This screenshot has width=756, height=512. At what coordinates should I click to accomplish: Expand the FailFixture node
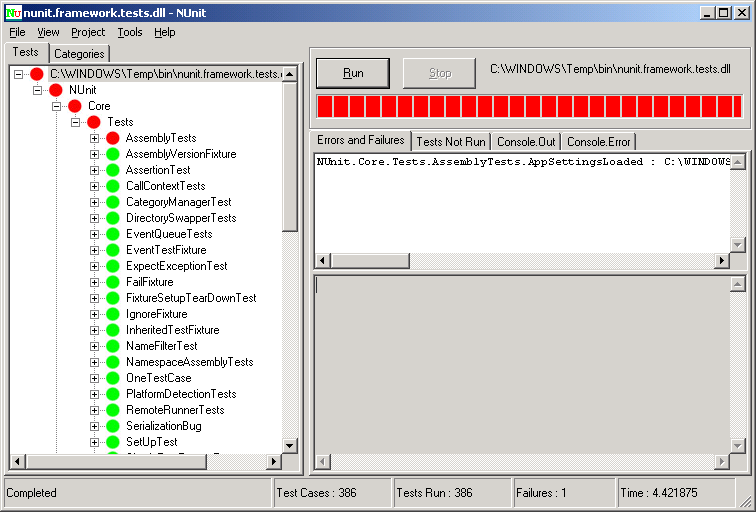click(x=94, y=282)
